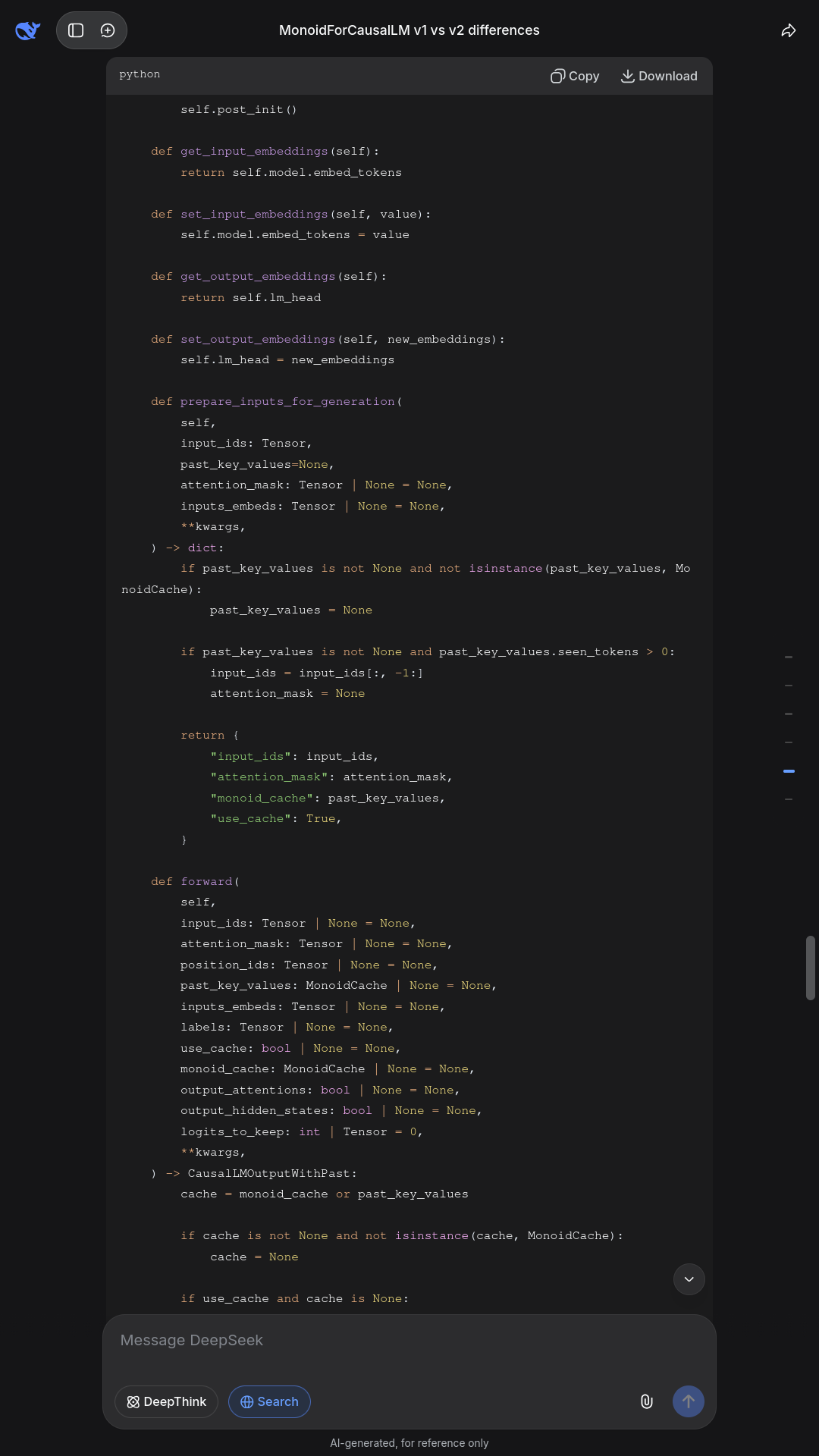Toggle the Search option off
The height and width of the screenshot is (1456, 819).
tap(269, 1401)
